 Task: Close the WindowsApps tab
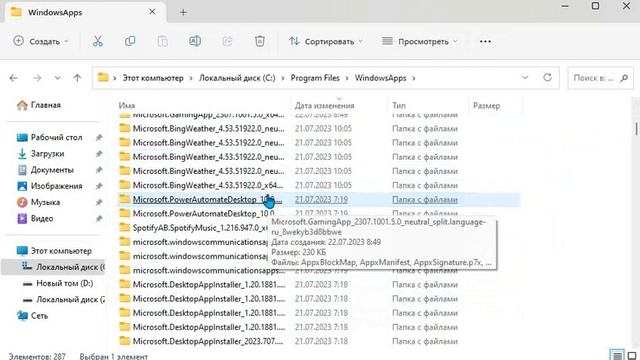(x=152, y=12)
